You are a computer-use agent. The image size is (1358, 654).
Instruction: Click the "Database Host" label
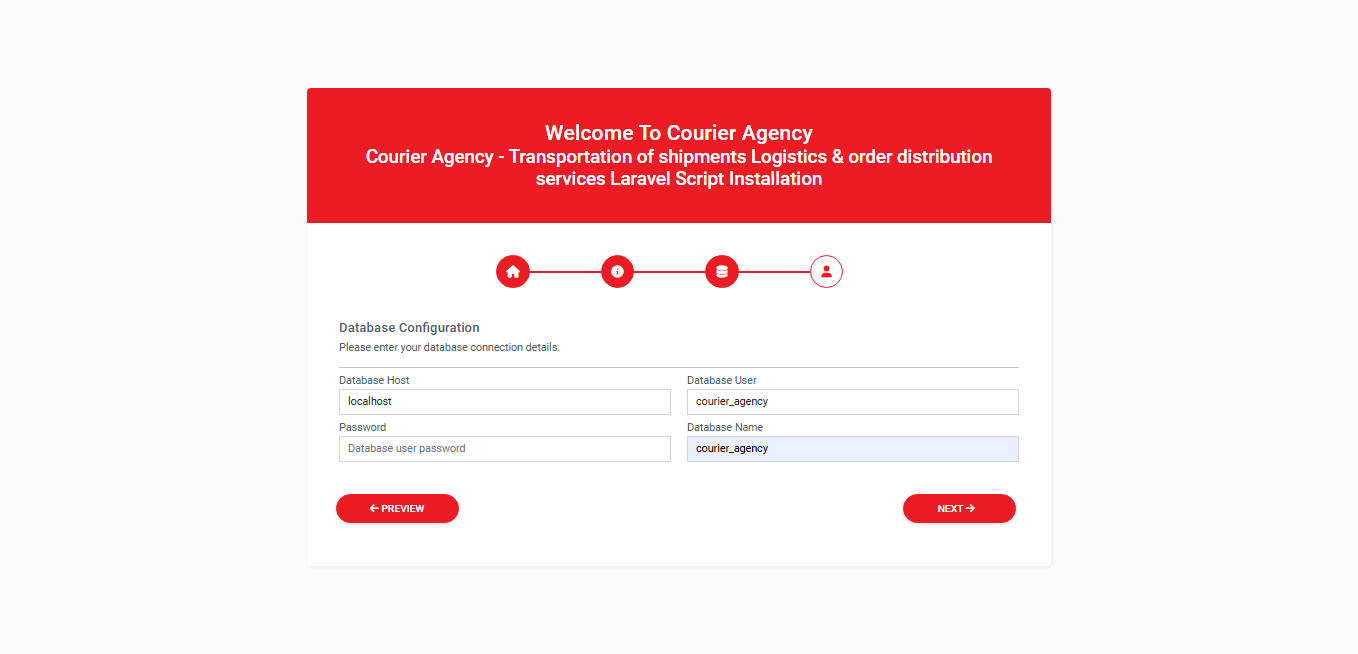pyautogui.click(x=374, y=380)
